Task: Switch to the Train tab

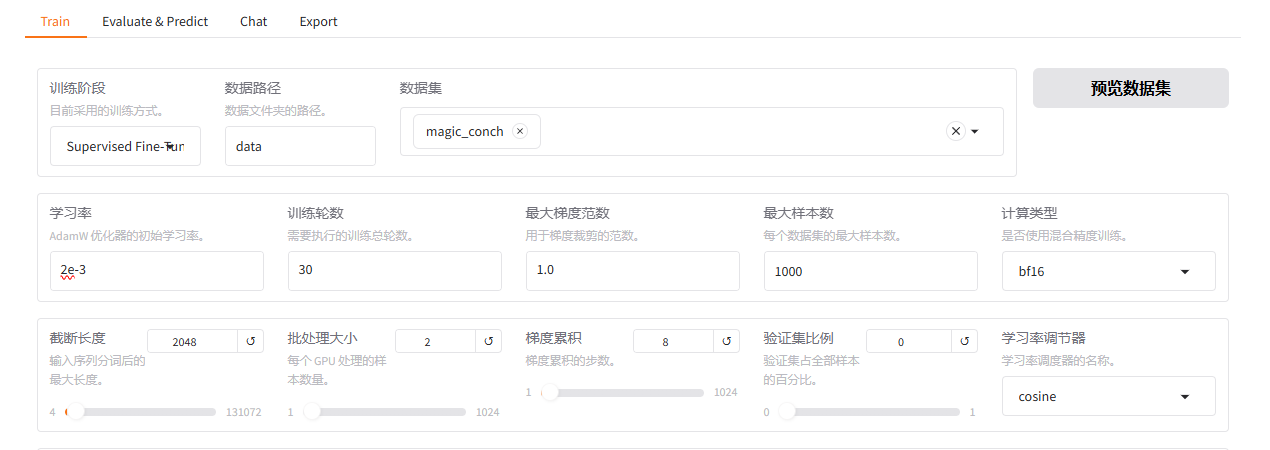Action: point(55,21)
